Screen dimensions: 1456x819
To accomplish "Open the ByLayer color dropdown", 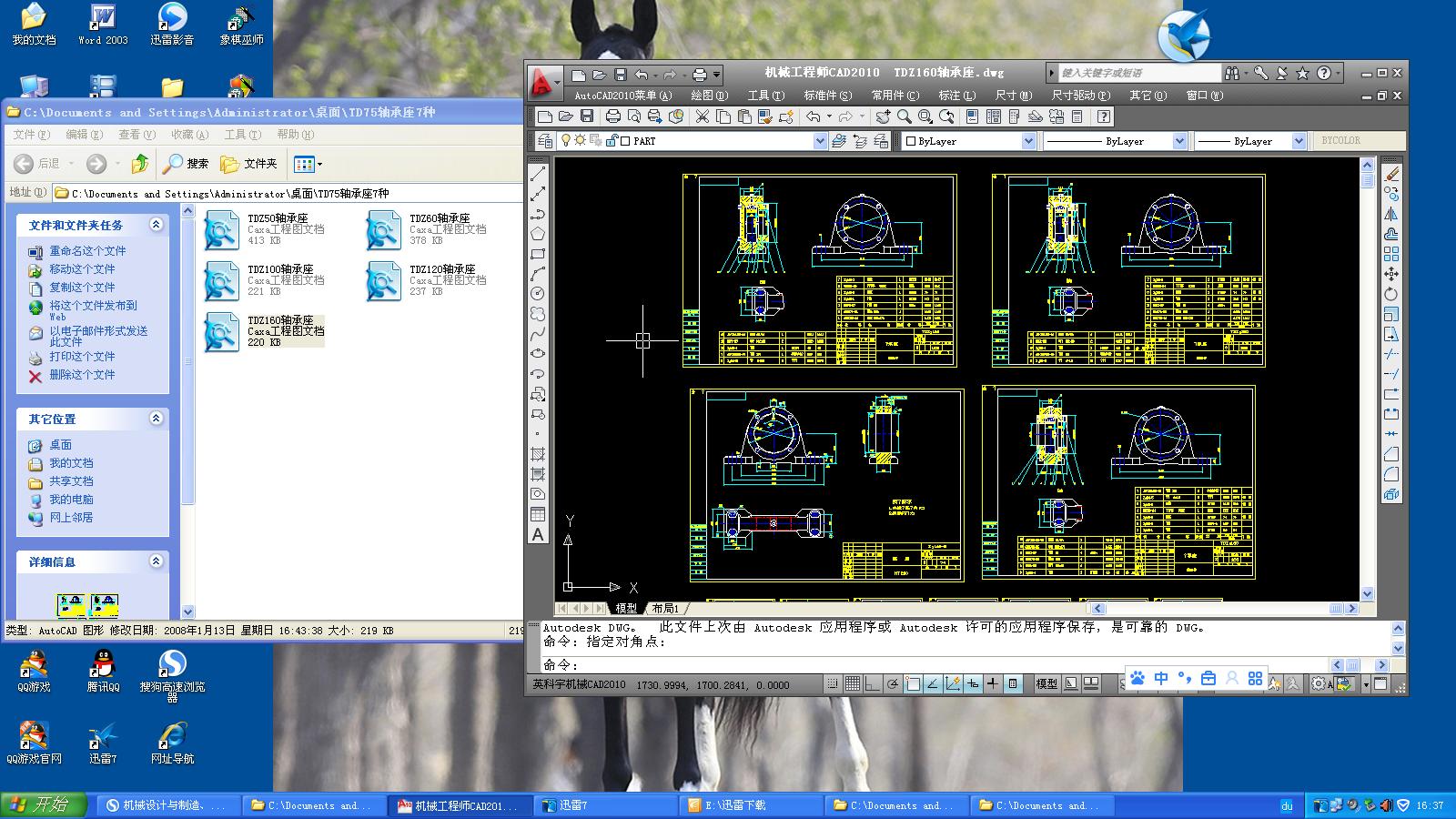I will pyautogui.click(x=1028, y=141).
